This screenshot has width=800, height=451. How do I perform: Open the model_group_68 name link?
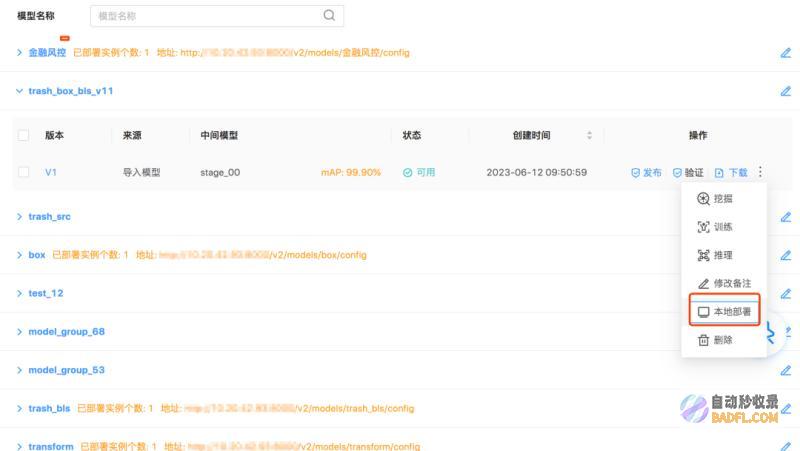click(66, 332)
